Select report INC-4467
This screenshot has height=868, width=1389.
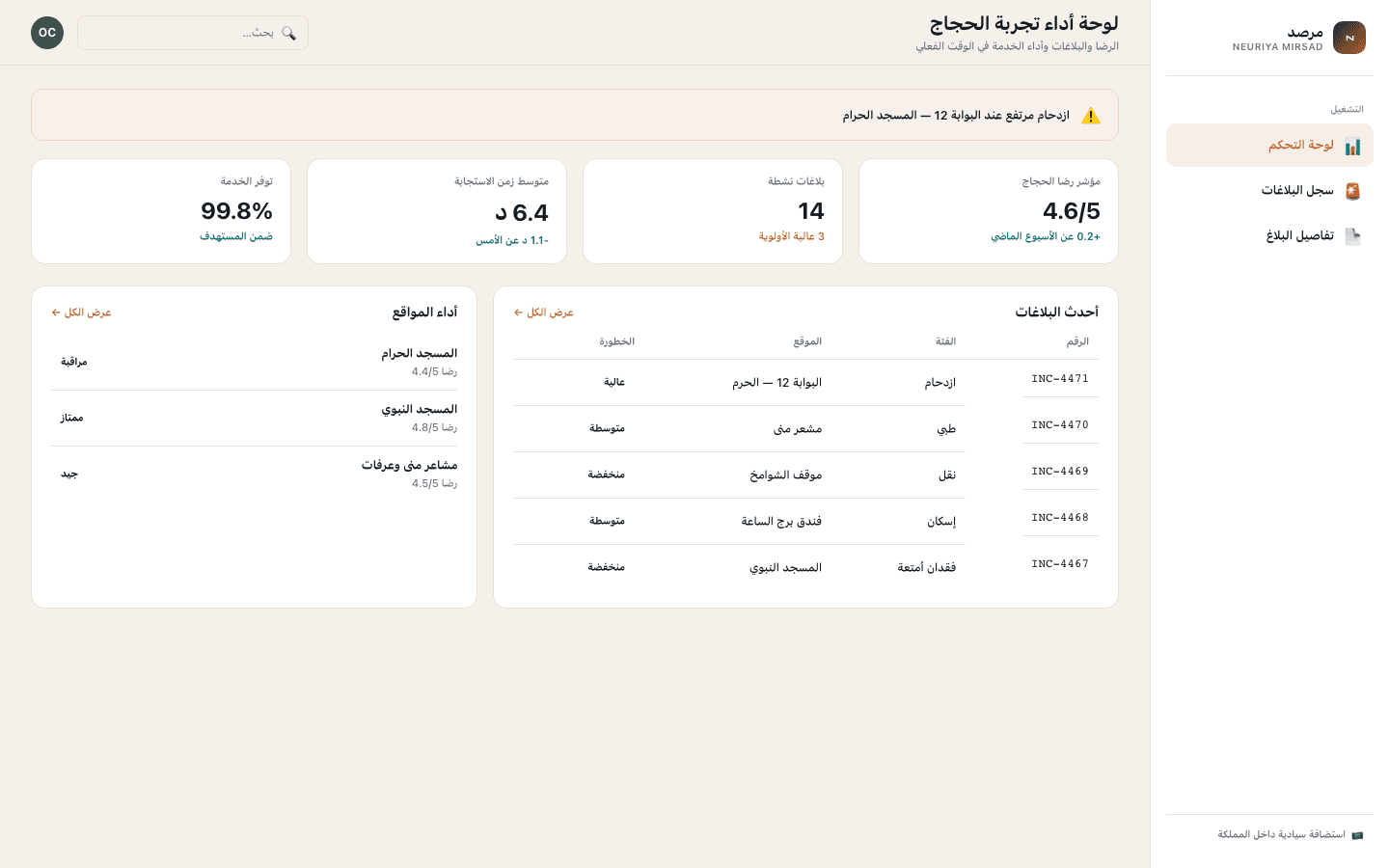[x=1059, y=564]
